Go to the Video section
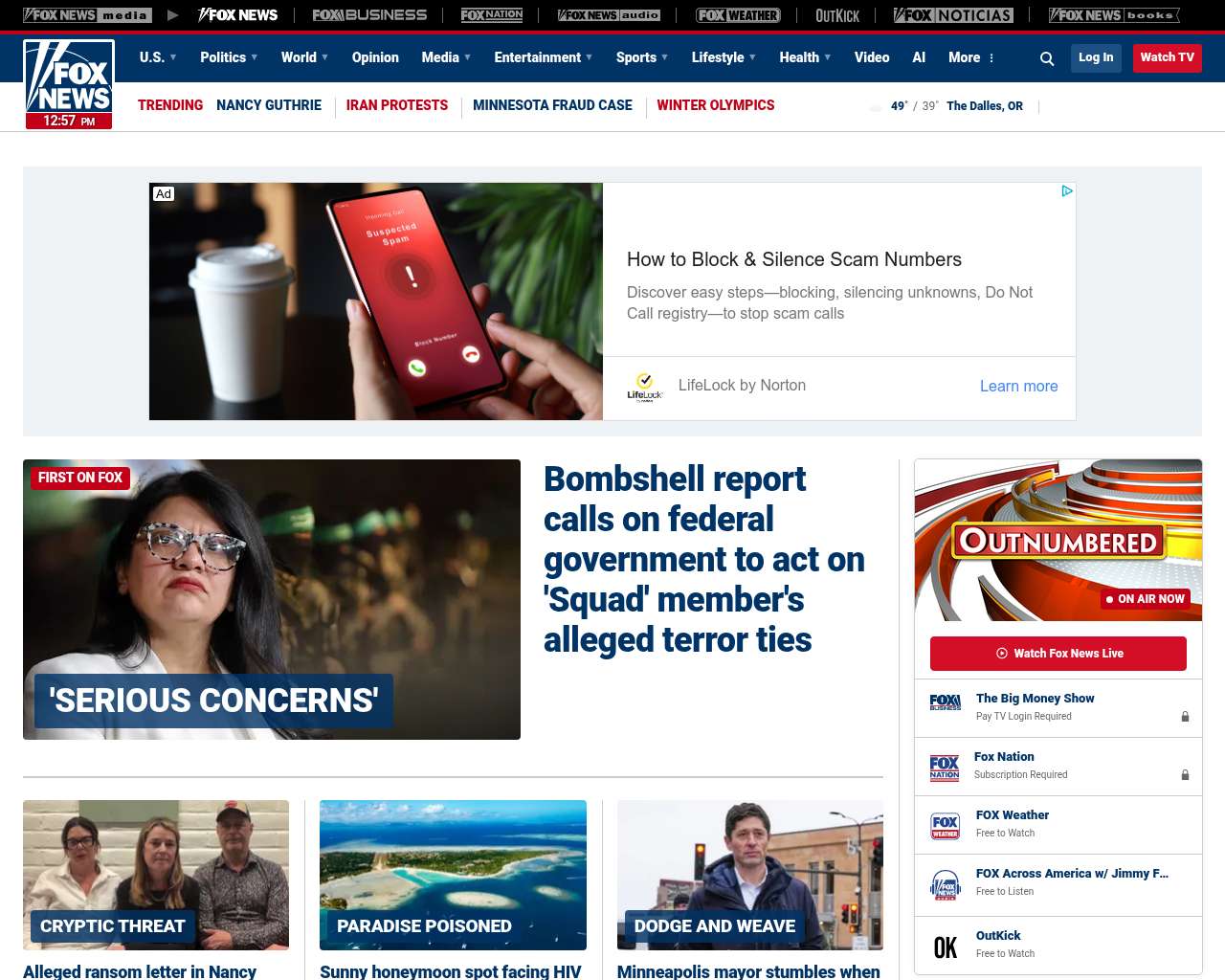Screen dimensions: 1225x980 [872, 57]
